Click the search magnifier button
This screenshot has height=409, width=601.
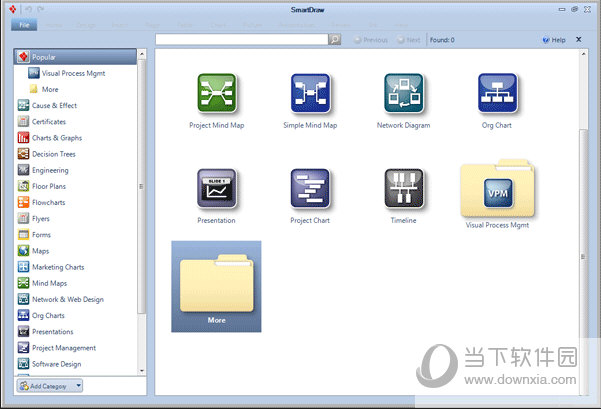tap(335, 39)
